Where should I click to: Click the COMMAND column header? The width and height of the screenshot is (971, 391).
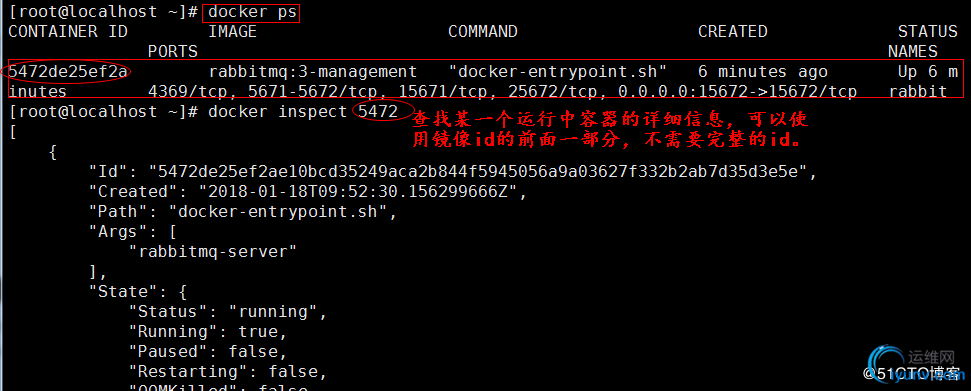tap(482, 32)
